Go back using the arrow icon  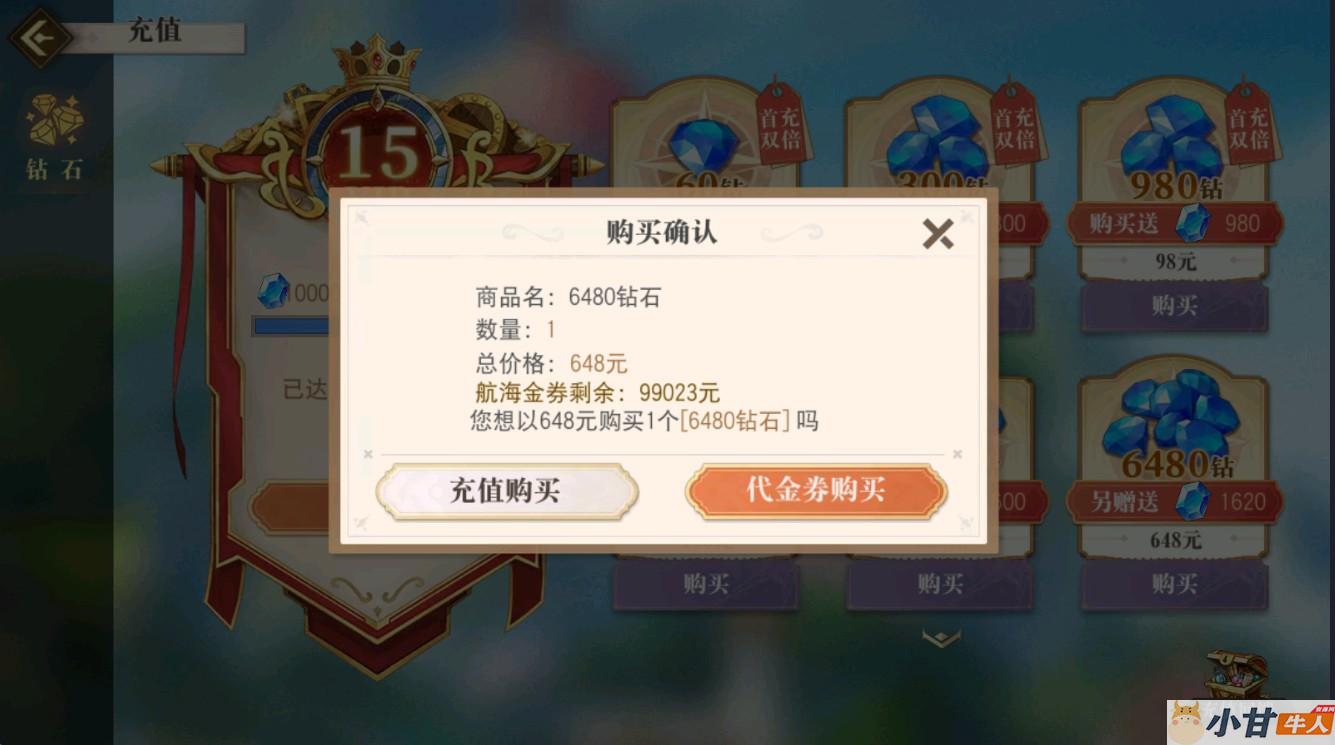(38, 39)
